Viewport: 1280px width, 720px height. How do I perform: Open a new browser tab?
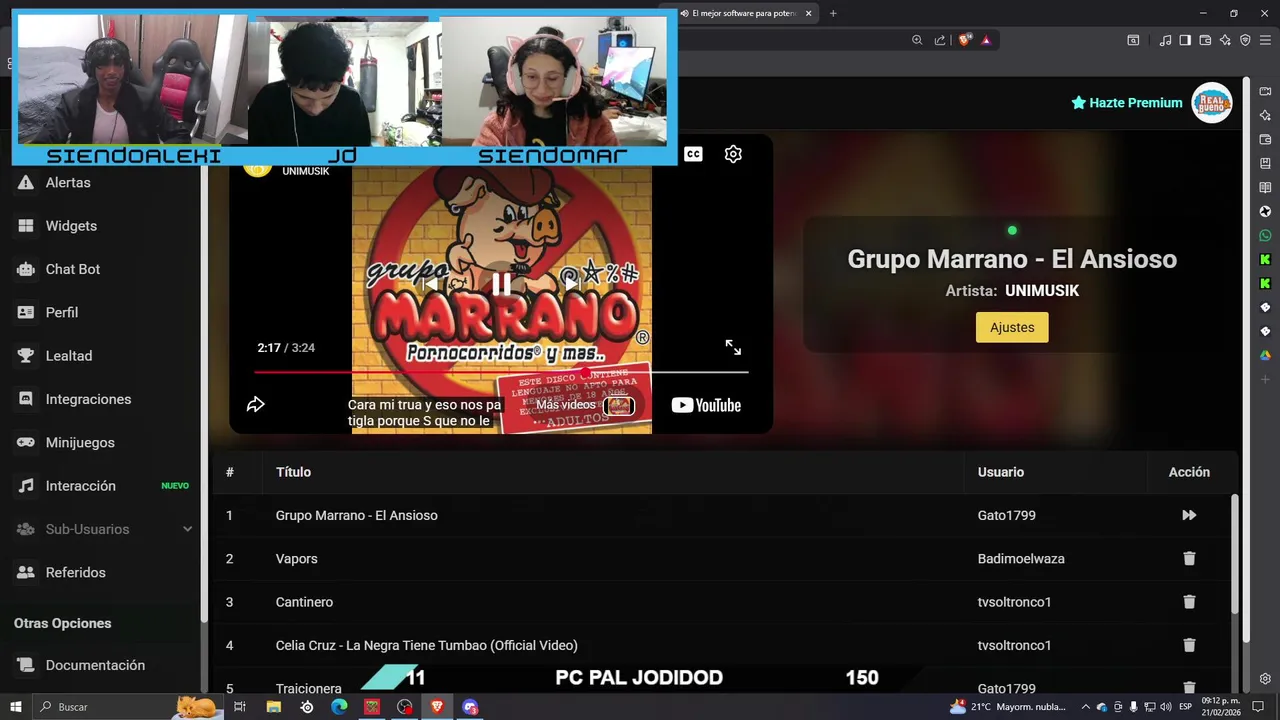(833, 13)
